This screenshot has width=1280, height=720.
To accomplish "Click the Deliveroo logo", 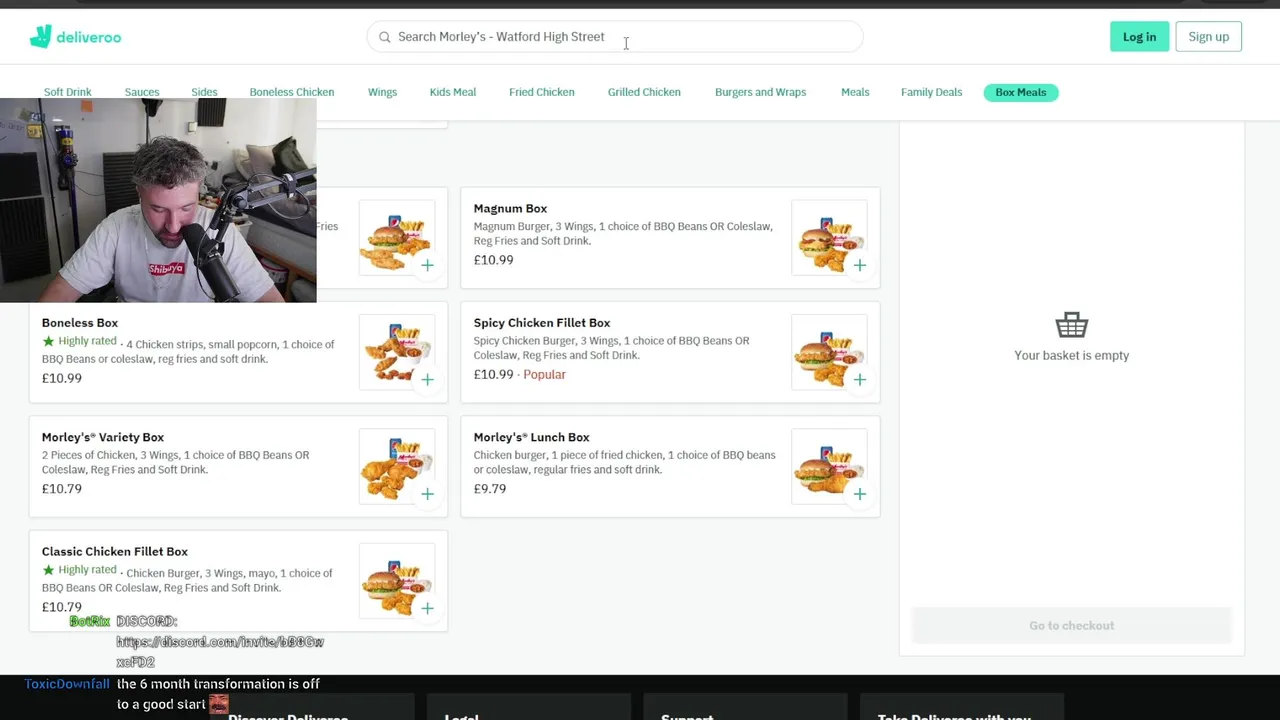I will 75,37.
